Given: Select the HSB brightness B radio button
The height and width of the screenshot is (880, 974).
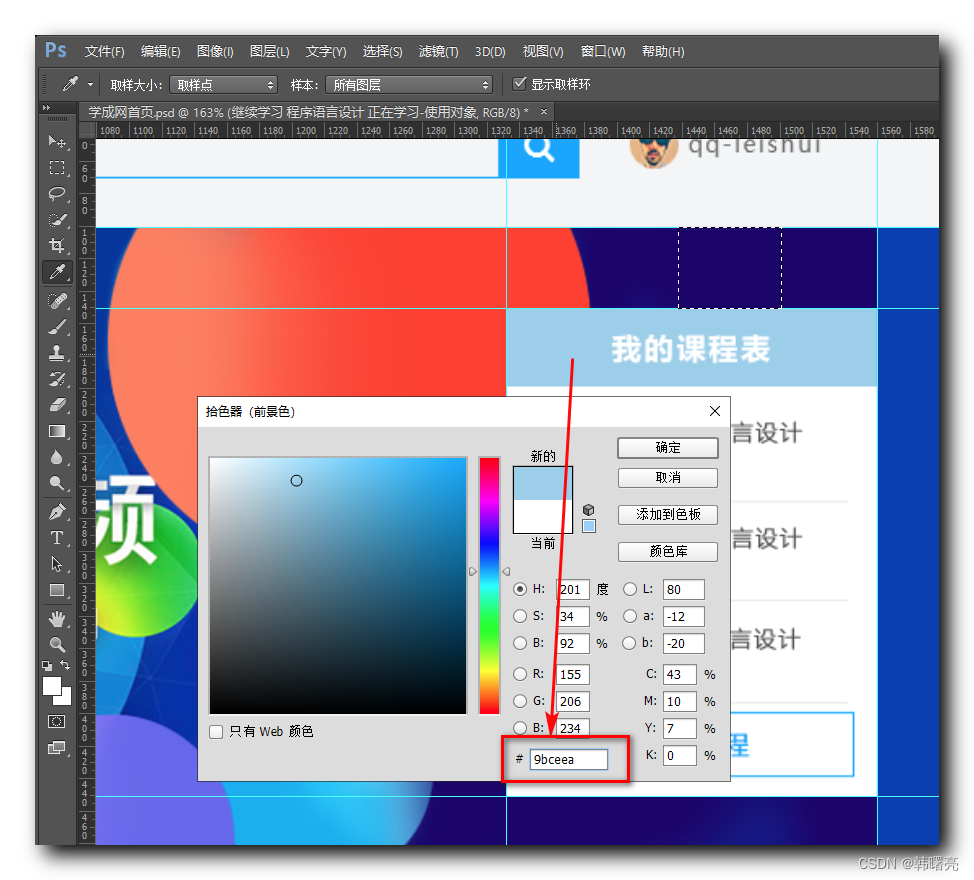Looking at the screenshot, I should pyautogui.click(x=520, y=643).
